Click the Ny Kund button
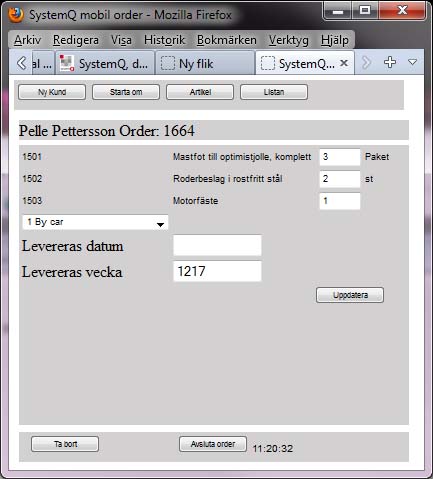The width and height of the screenshot is (433, 479). tap(52, 92)
